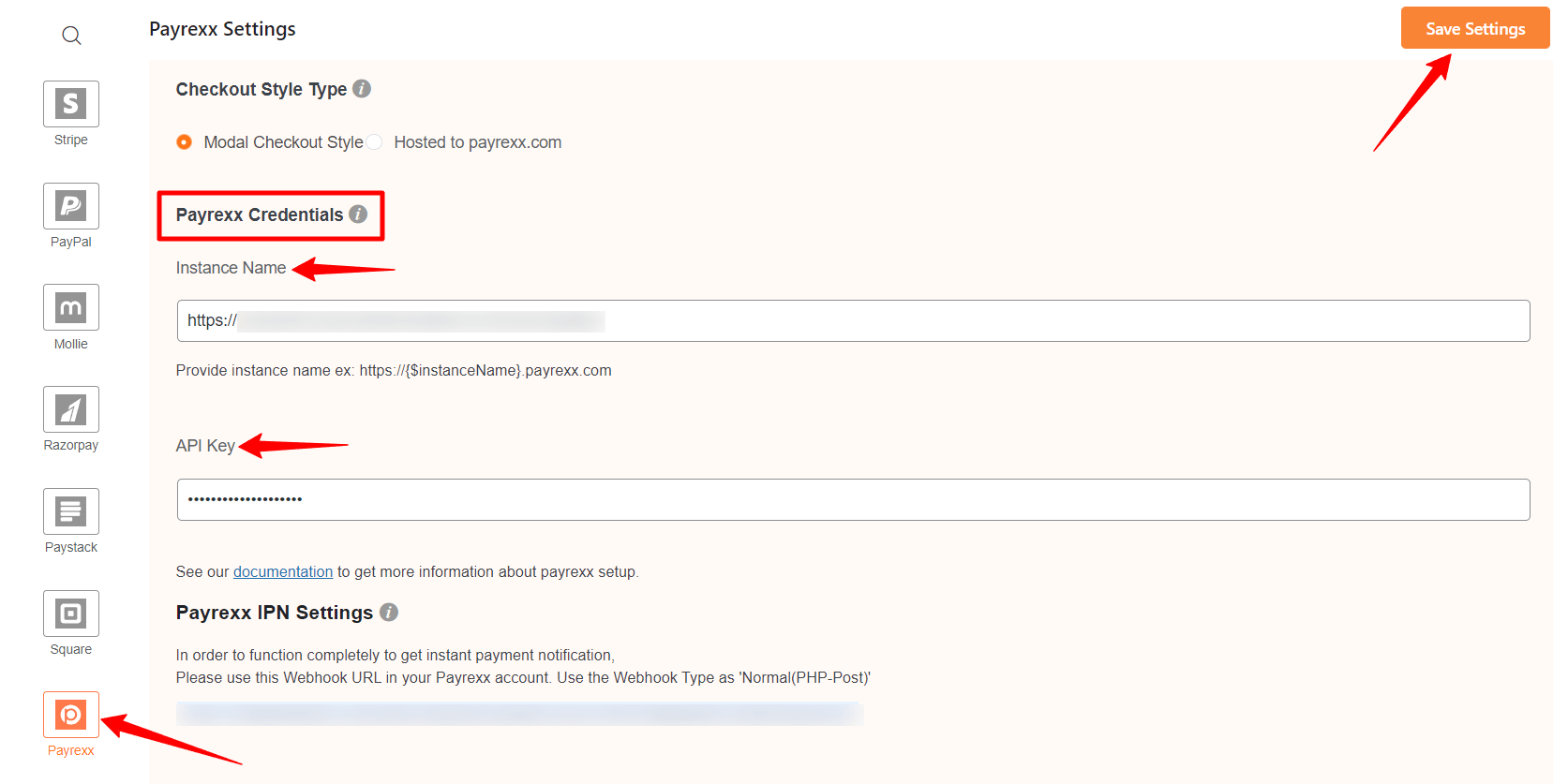Save the Payrexx settings
Image resolution: width=1553 pixels, height=784 pixels.
(x=1475, y=28)
